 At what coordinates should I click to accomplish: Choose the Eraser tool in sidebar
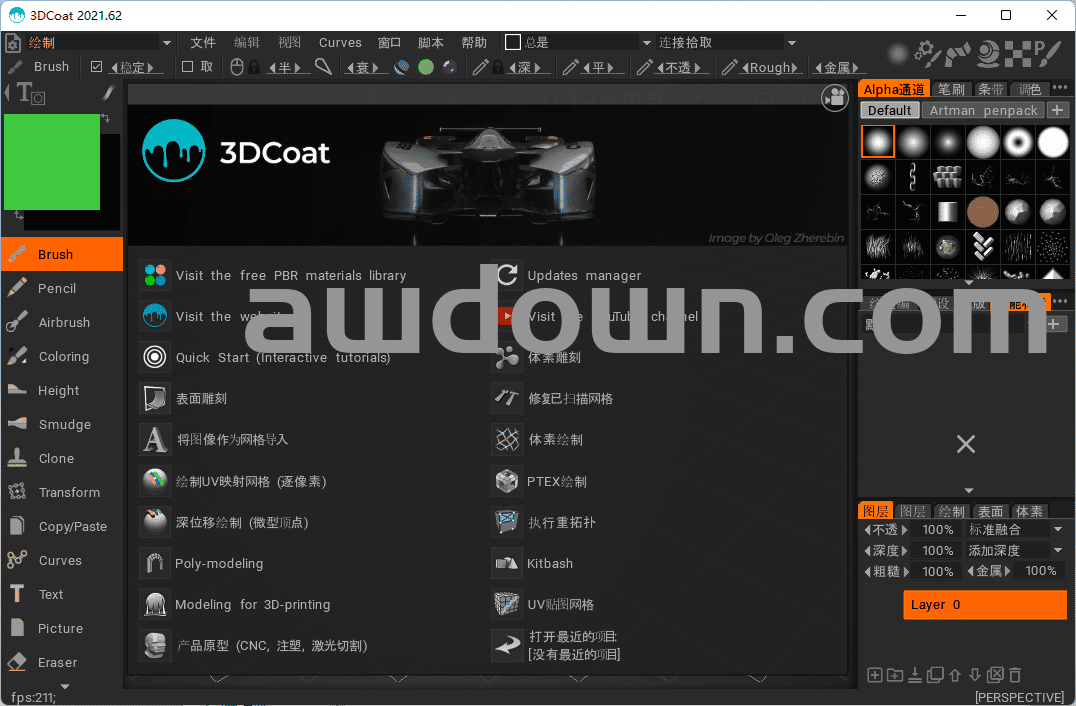coord(57,662)
